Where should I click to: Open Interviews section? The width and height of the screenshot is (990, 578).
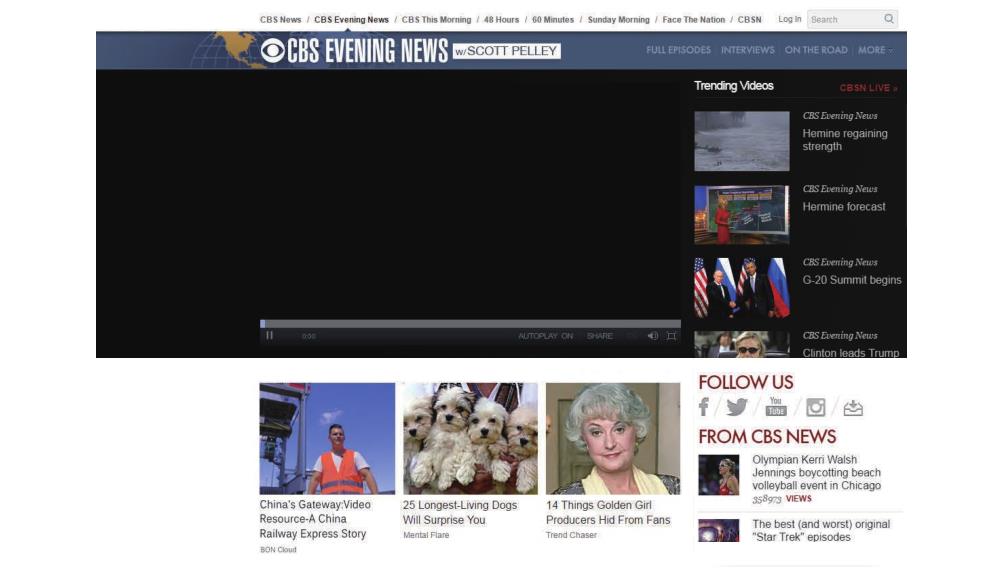(748, 50)
